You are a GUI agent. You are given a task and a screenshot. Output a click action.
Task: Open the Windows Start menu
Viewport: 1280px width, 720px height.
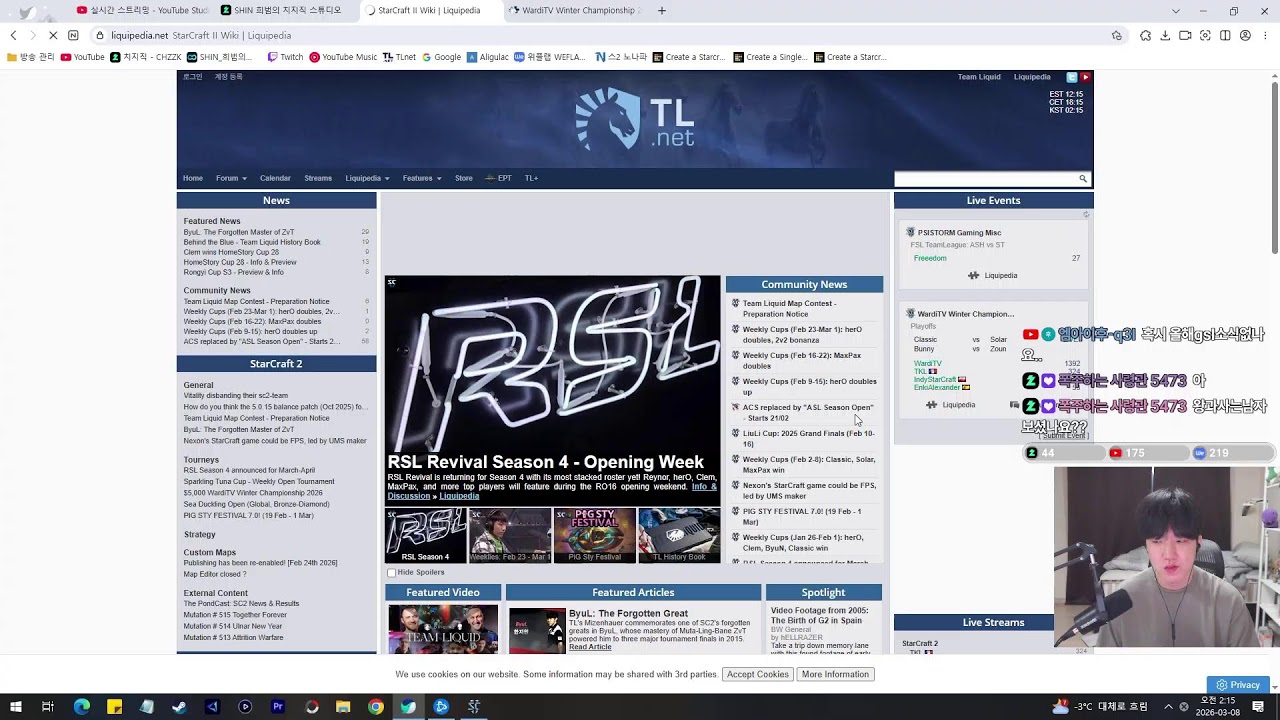click(15, 707)
